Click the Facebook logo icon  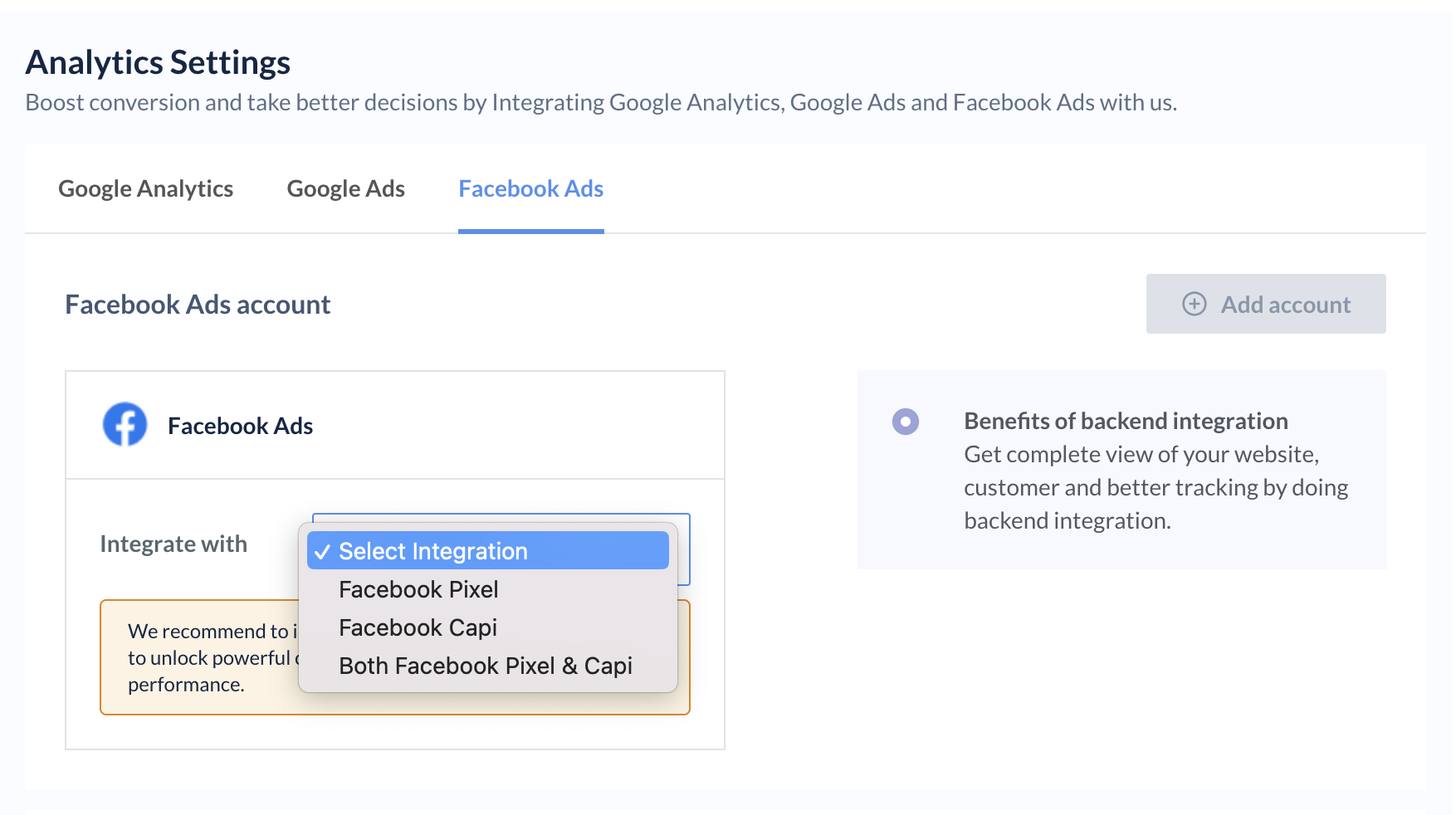125,425
